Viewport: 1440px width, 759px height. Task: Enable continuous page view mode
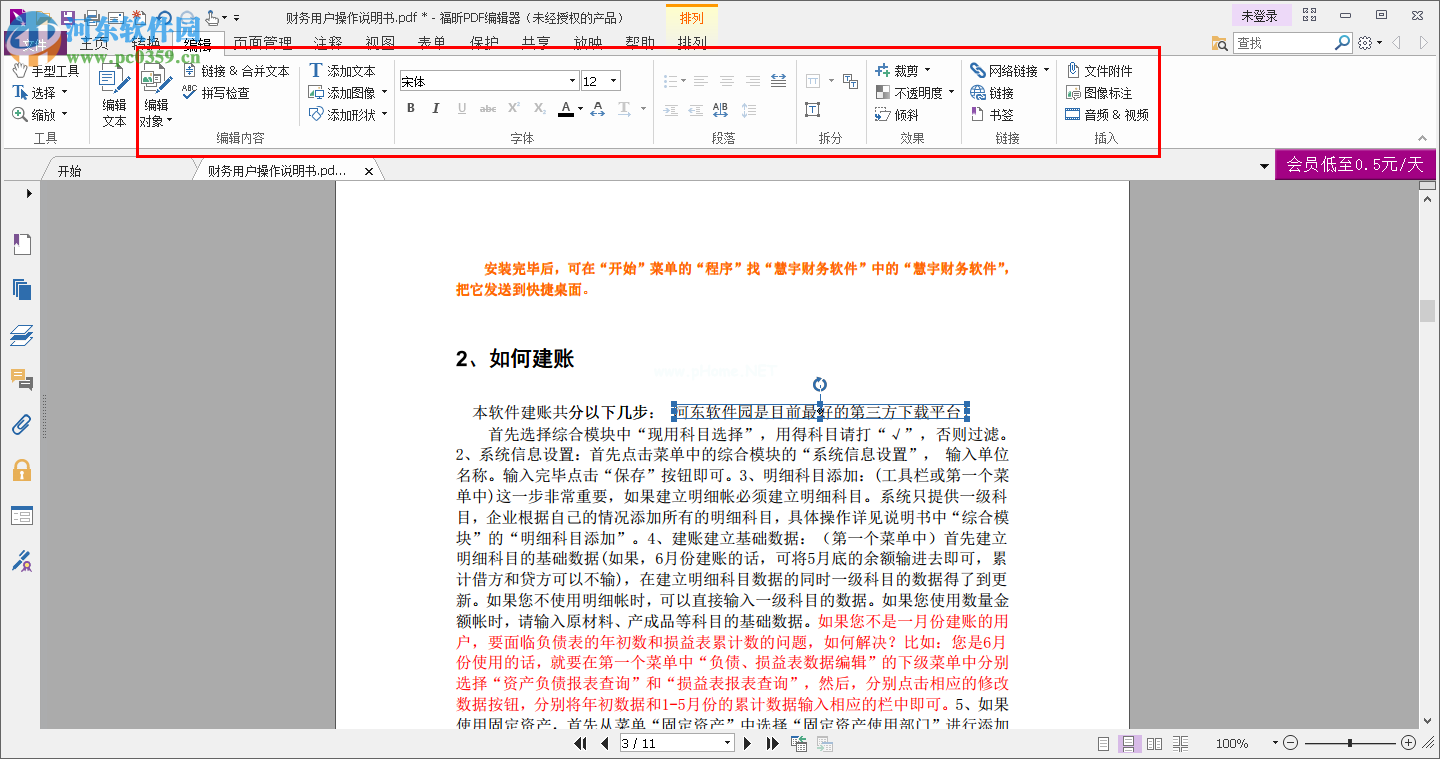tap(1129, 744)
